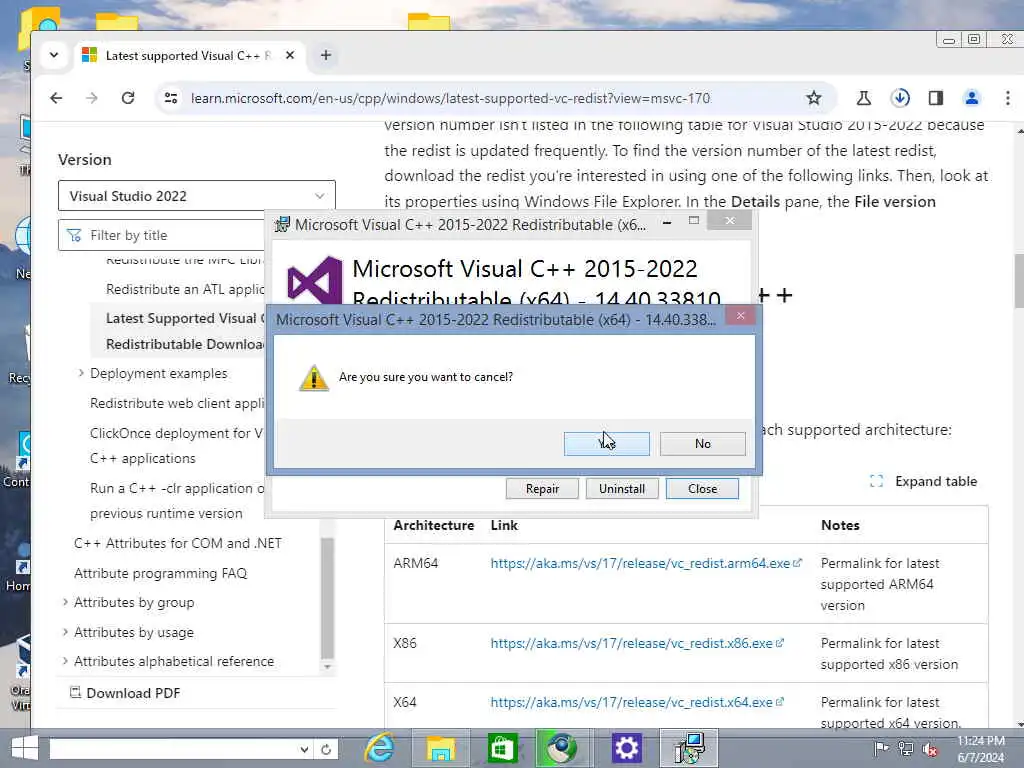1024x768 pixels.
Task: Click the Download PDF link
Action: click(125, 693)
